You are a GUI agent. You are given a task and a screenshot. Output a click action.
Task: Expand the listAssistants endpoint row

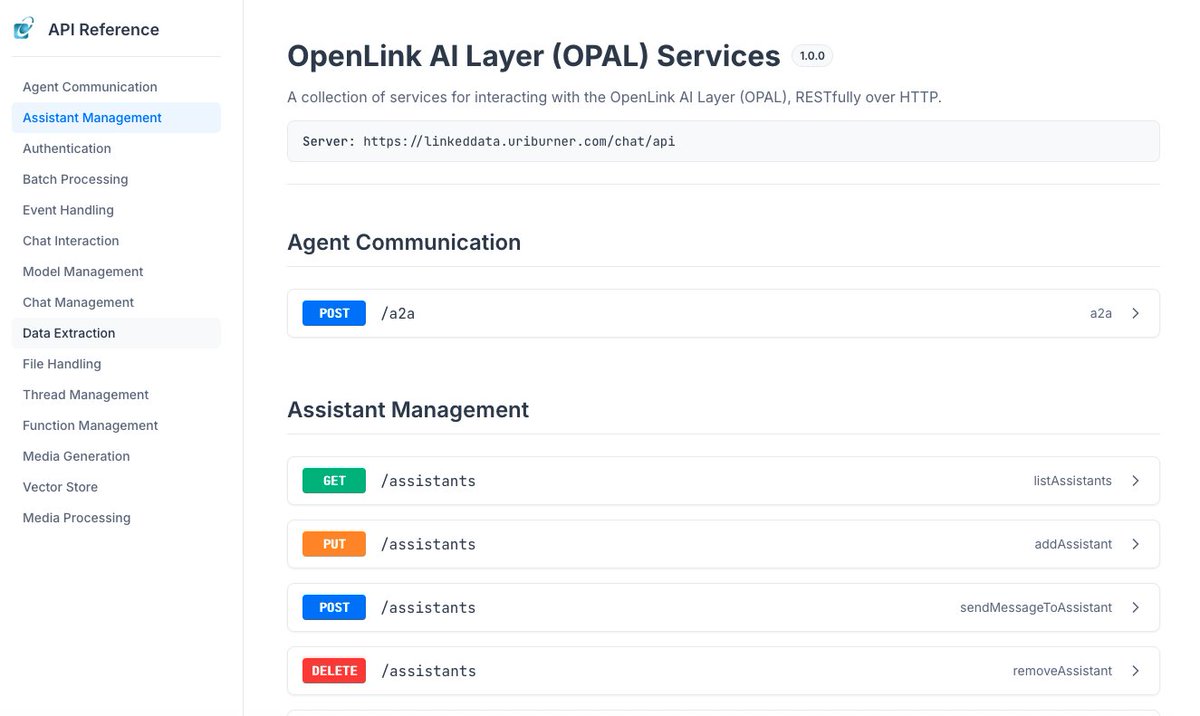[1135, 480]
